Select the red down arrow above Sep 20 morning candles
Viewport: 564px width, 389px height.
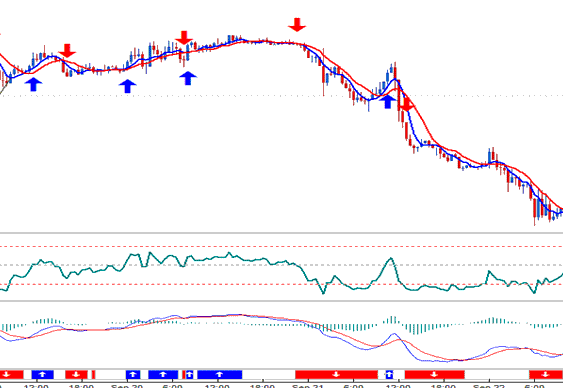[x=184, y=37]
